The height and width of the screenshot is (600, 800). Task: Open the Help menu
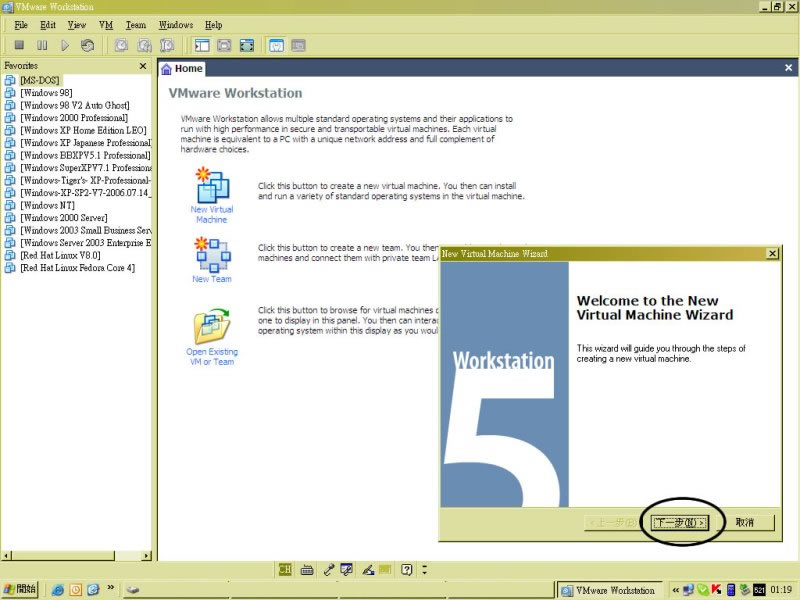213,25
